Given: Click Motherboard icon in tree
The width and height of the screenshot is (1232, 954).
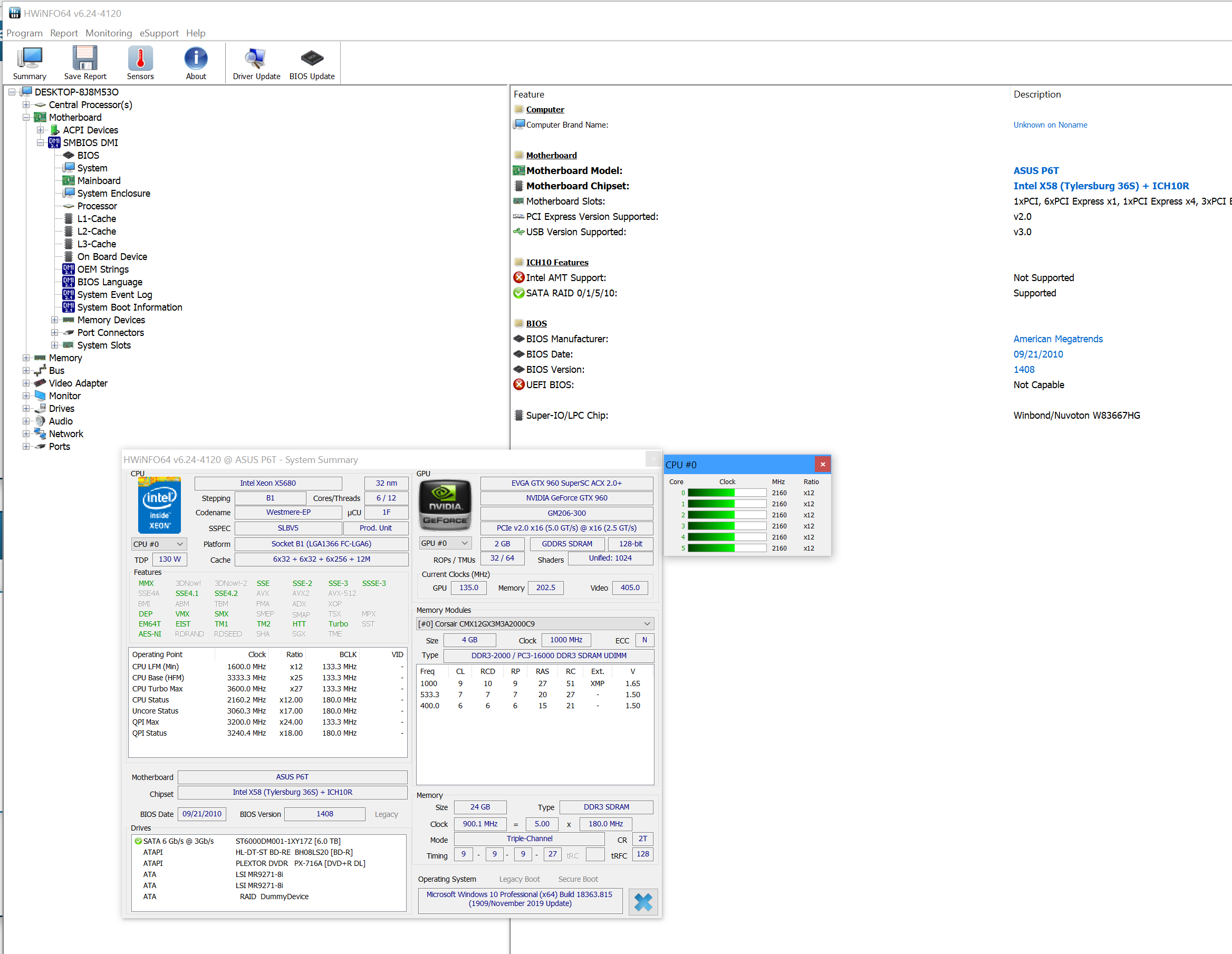Looking at the screenshot, I should pyautogui.click(x=40, y=118).
